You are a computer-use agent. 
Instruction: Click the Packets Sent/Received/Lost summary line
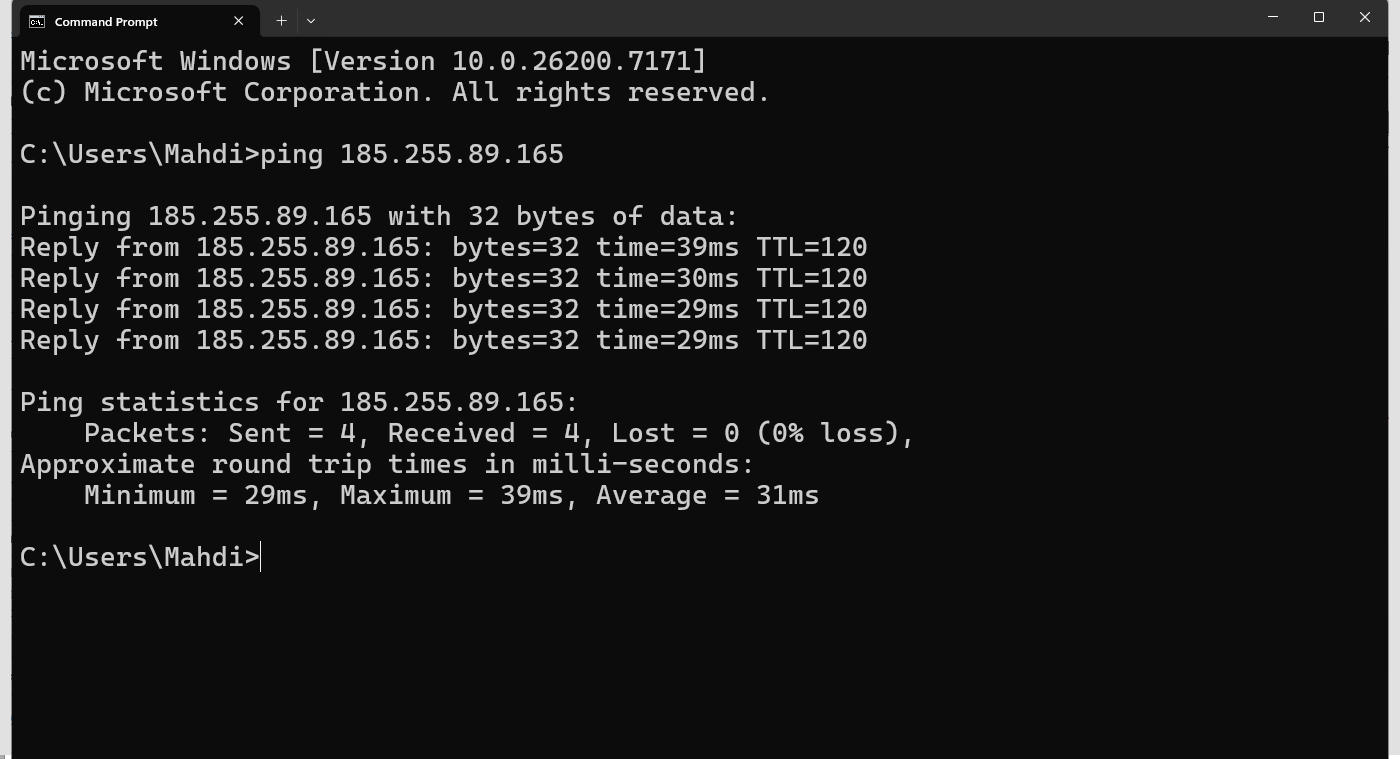click(499, 433)
